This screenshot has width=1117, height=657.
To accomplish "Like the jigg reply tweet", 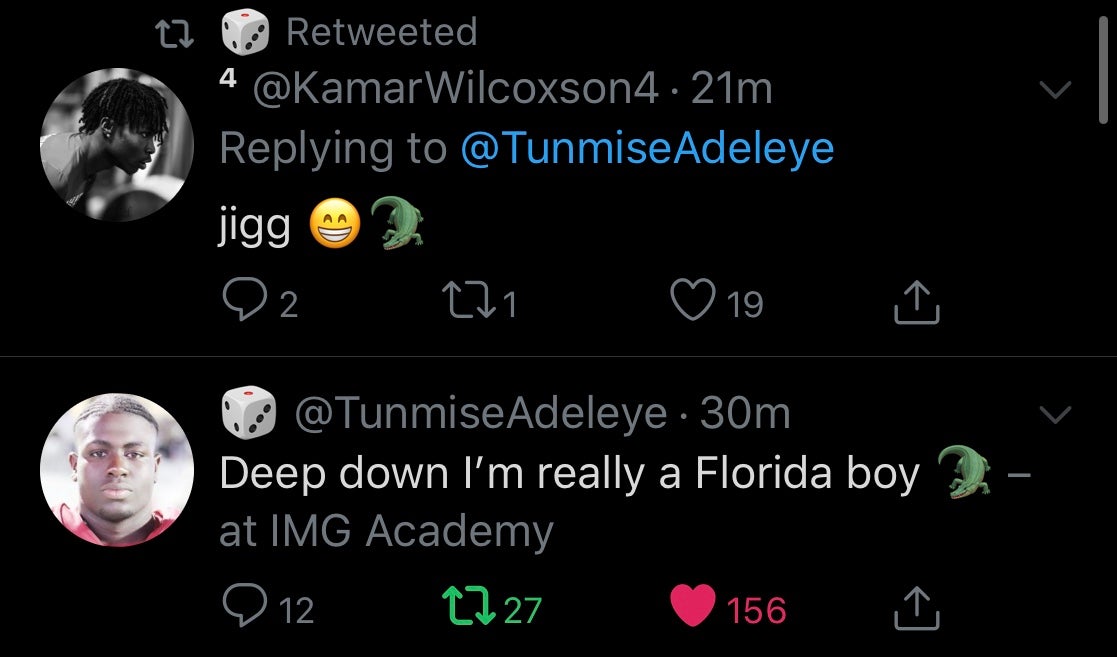I will coord(693,303).
